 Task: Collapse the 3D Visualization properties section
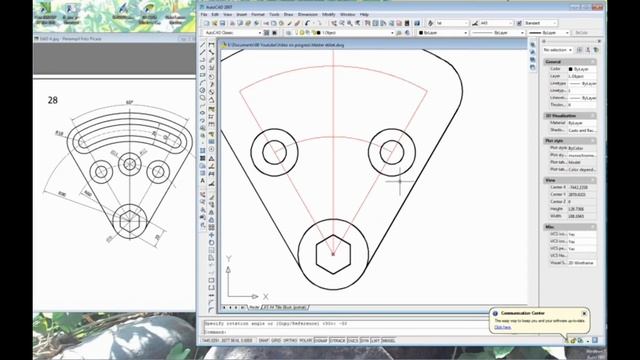pyautogui.click(x=593, y=116)
